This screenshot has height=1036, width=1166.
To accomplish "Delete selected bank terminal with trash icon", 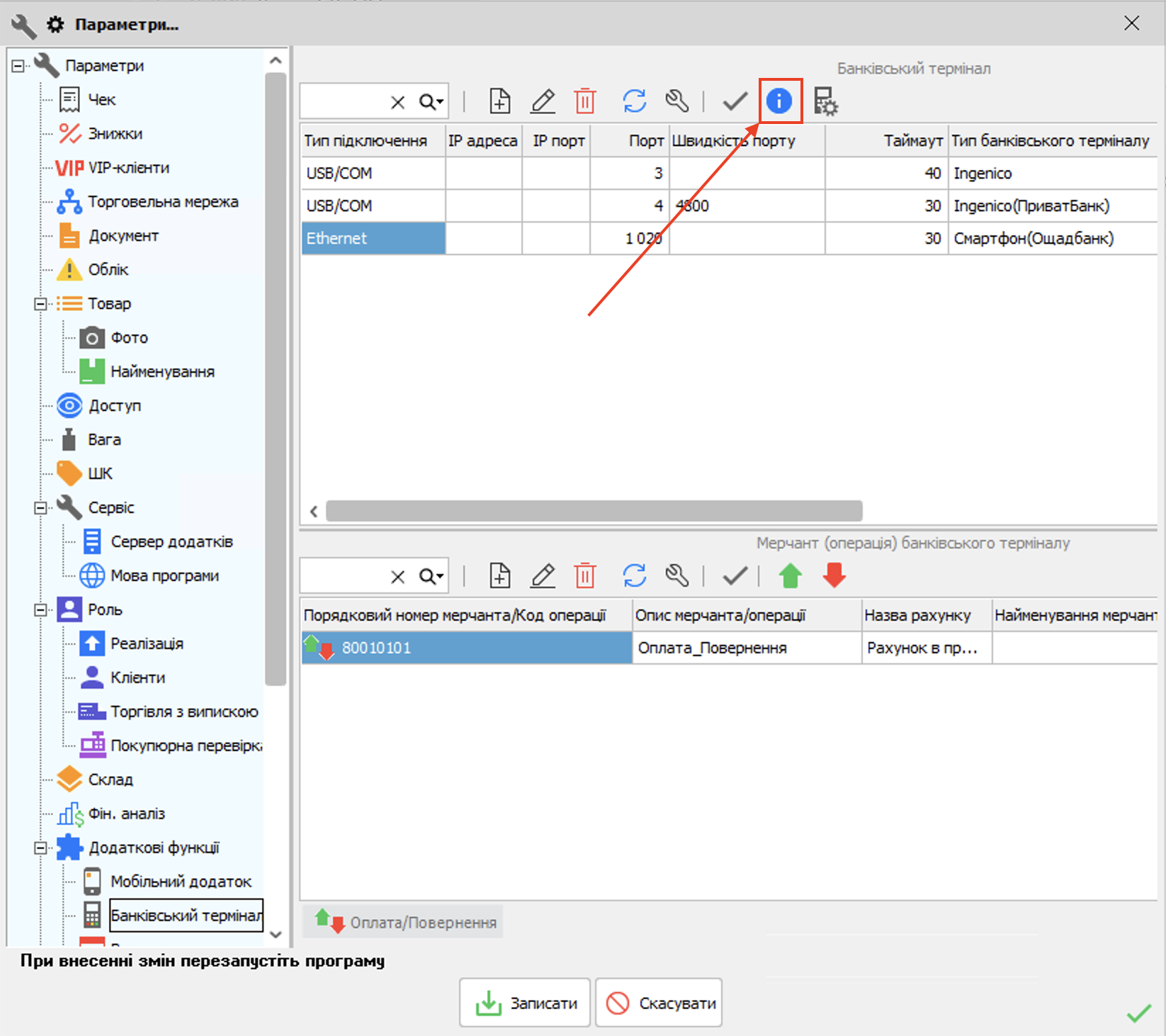I will pyautogui.click(x=584, y=101).
